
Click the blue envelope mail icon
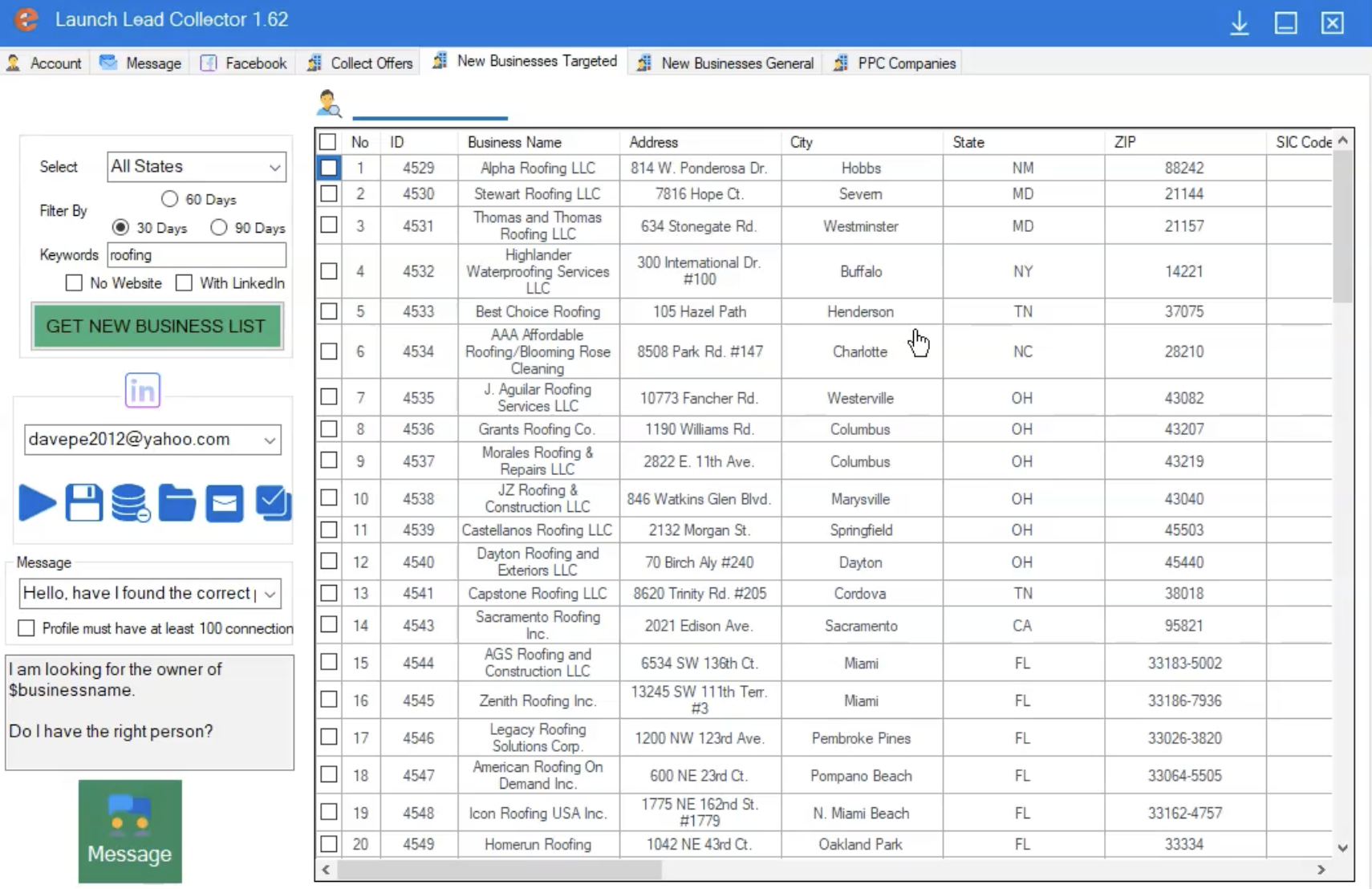click(224, 503)
